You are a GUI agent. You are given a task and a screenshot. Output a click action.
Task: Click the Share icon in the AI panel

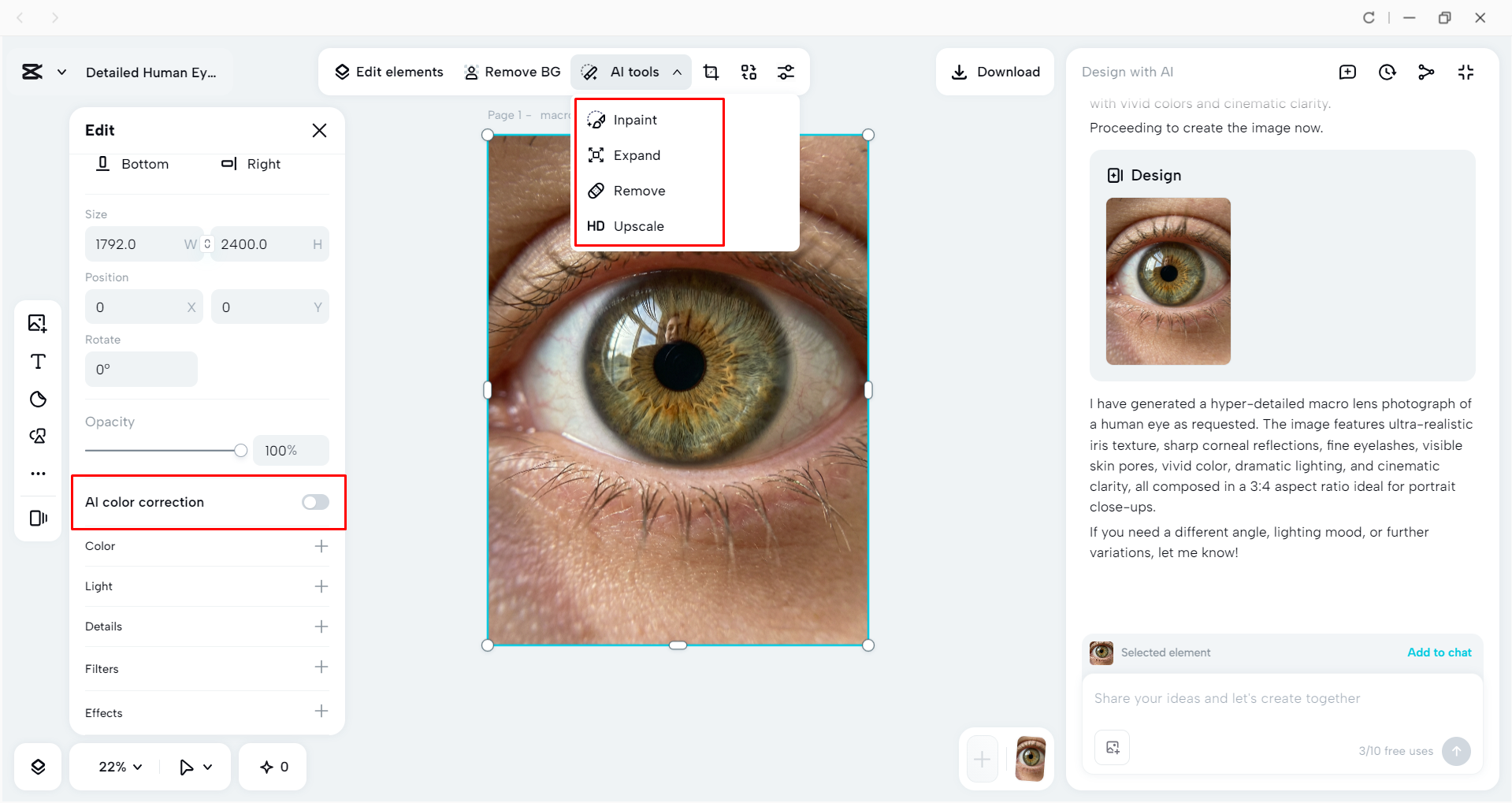point(1426,72)
